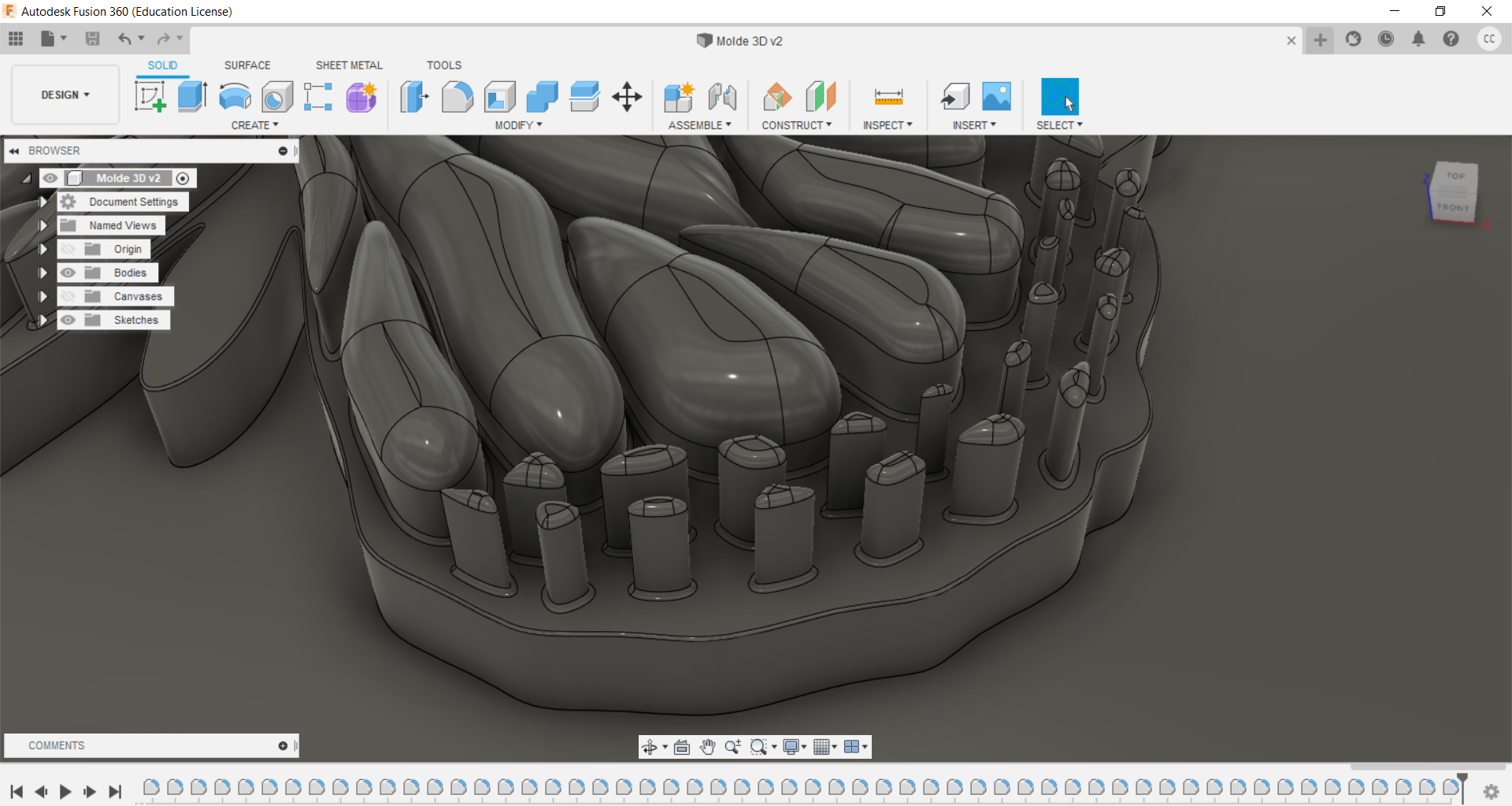Insert a Canvas image

click(x=995, y=96)
